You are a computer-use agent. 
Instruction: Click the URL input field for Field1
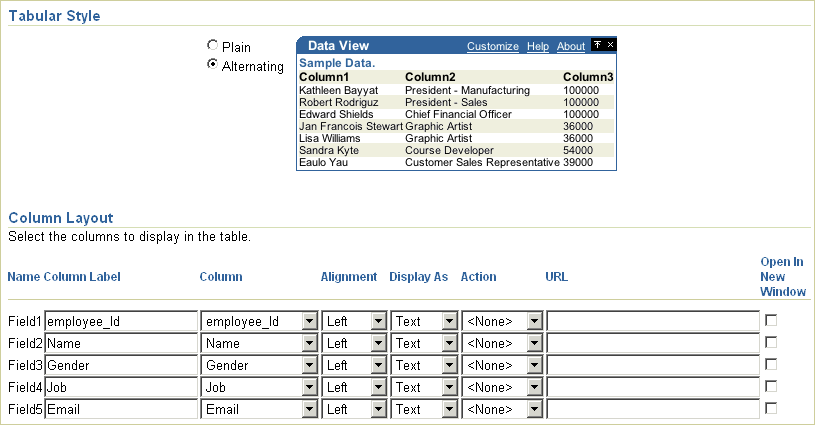click(653, 322)
